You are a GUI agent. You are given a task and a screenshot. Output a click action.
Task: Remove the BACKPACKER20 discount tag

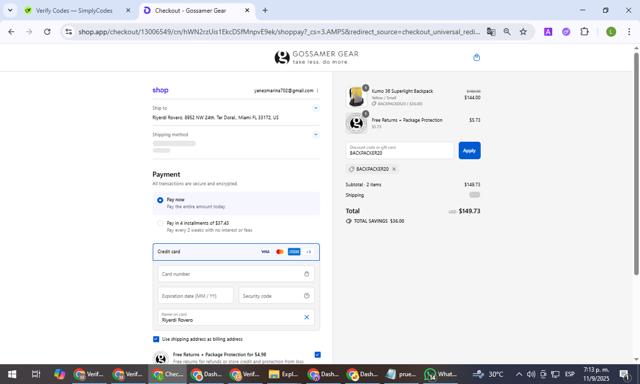[x=394, y=169]
